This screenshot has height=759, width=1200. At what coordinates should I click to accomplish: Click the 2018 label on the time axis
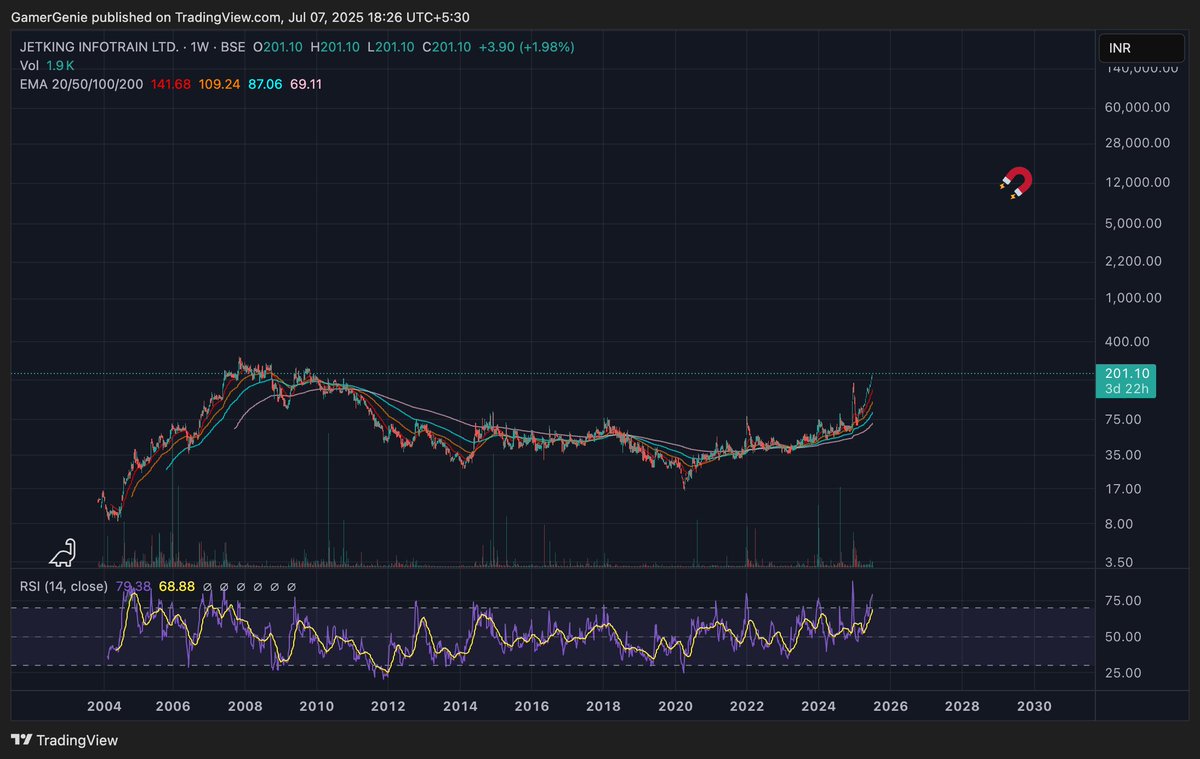pyautogui.click(x=603, y=706)
